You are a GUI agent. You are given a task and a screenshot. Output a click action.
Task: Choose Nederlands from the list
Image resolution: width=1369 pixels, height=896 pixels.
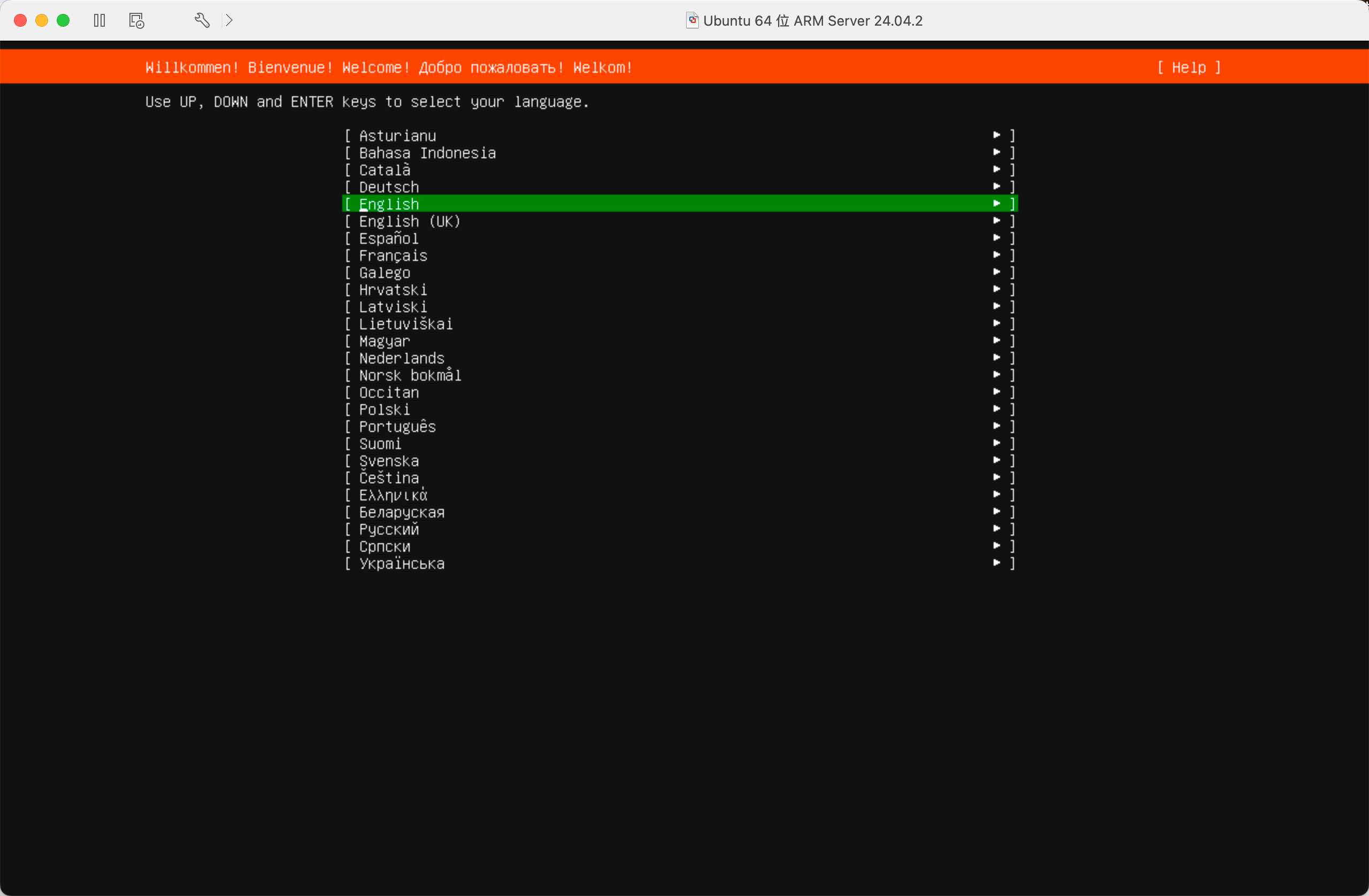click(x=680, y=358)
